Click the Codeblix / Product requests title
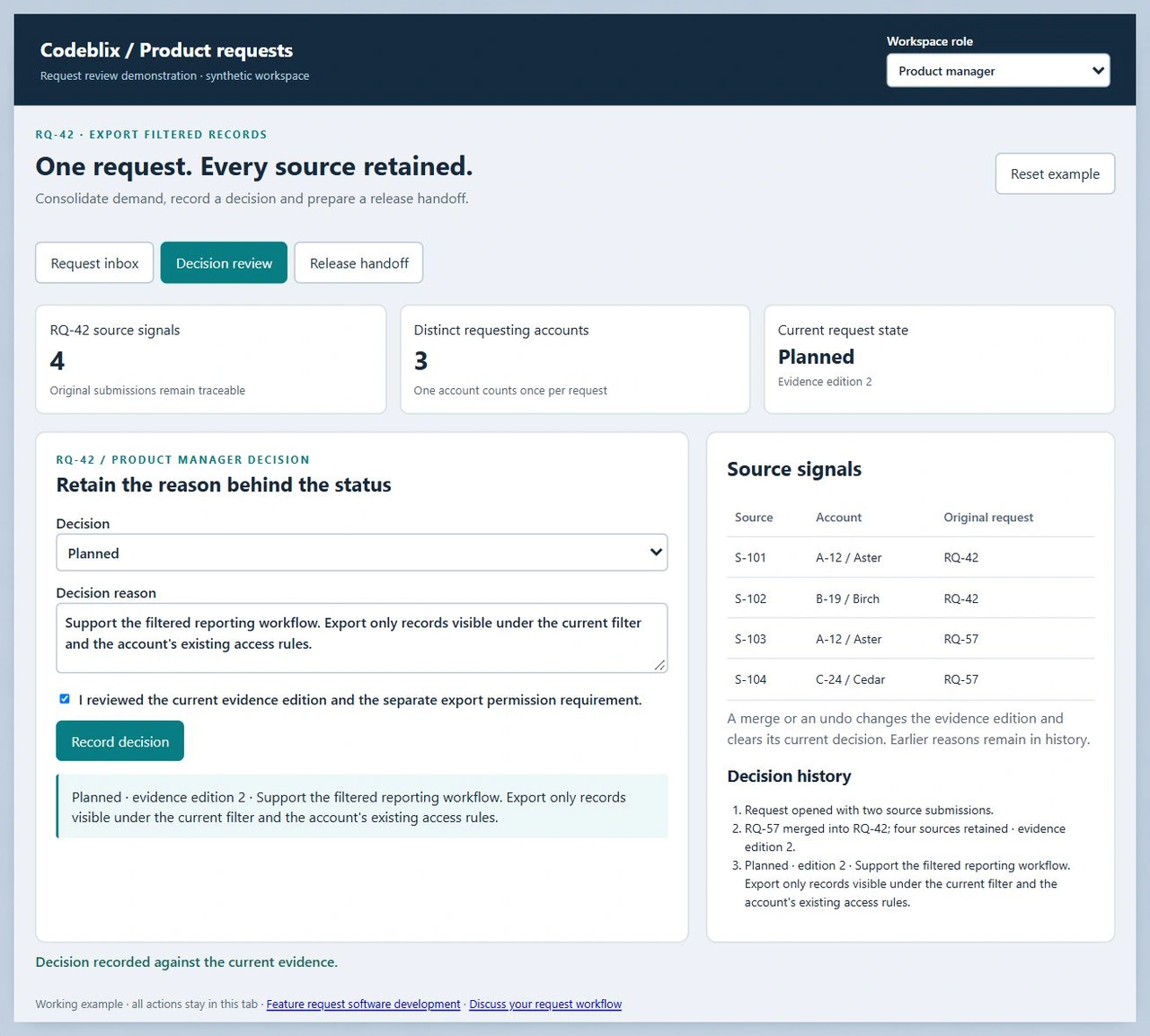 (166, 50)
